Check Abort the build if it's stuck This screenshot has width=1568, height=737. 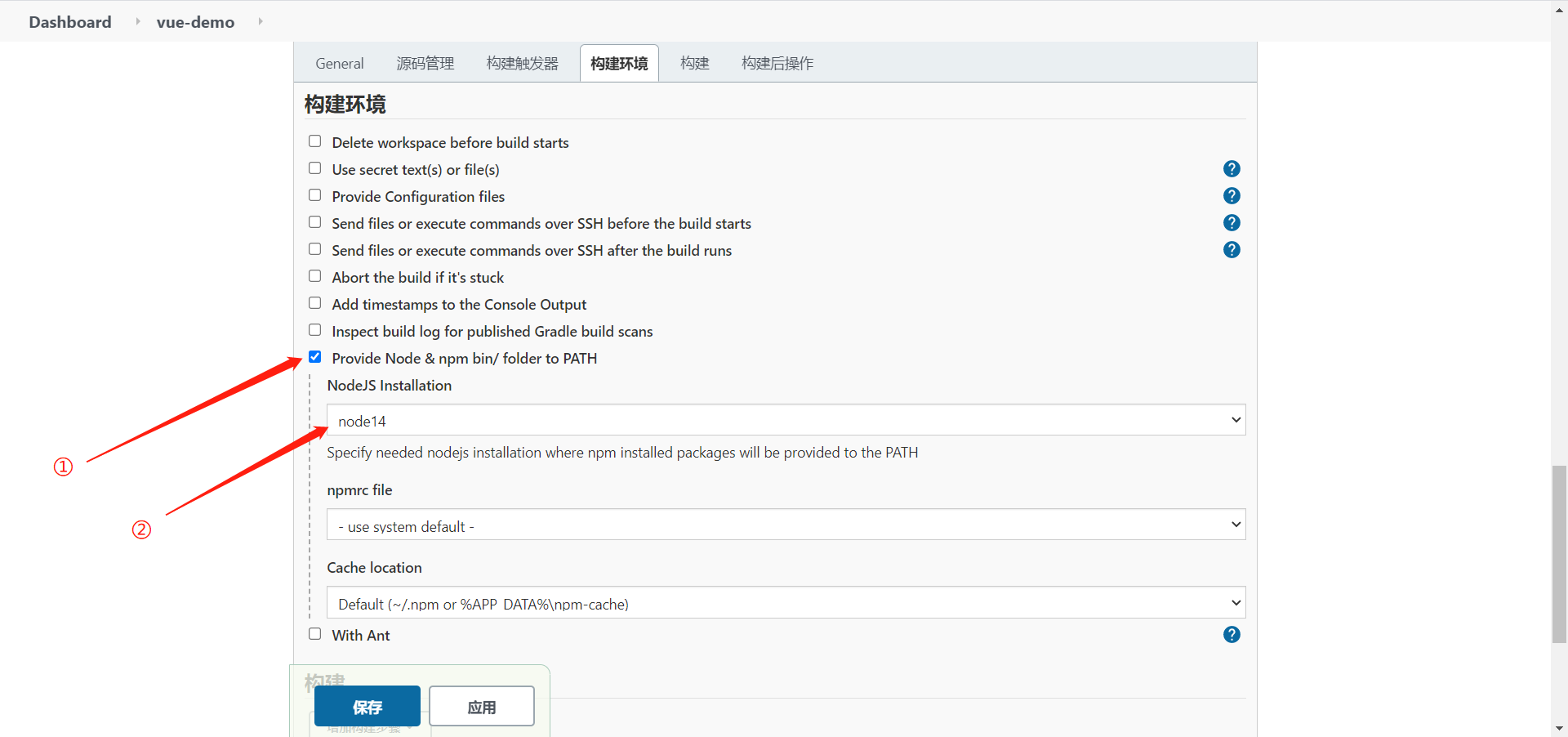pos(315,276)
